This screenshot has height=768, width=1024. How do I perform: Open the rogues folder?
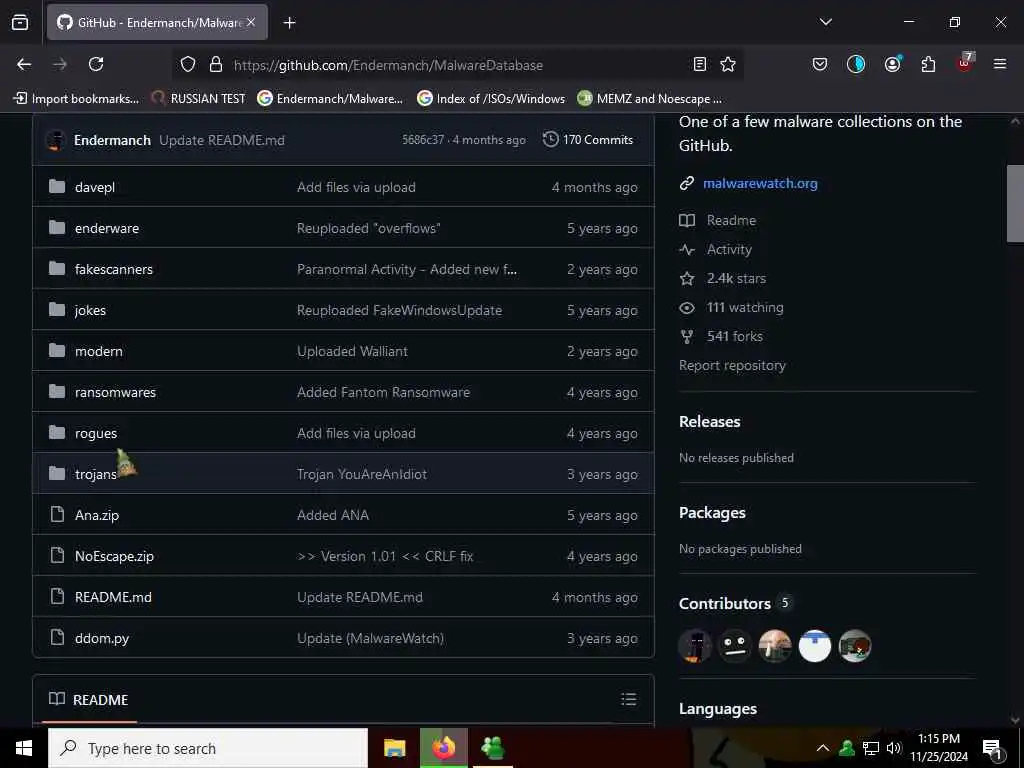tap(96, 434)
